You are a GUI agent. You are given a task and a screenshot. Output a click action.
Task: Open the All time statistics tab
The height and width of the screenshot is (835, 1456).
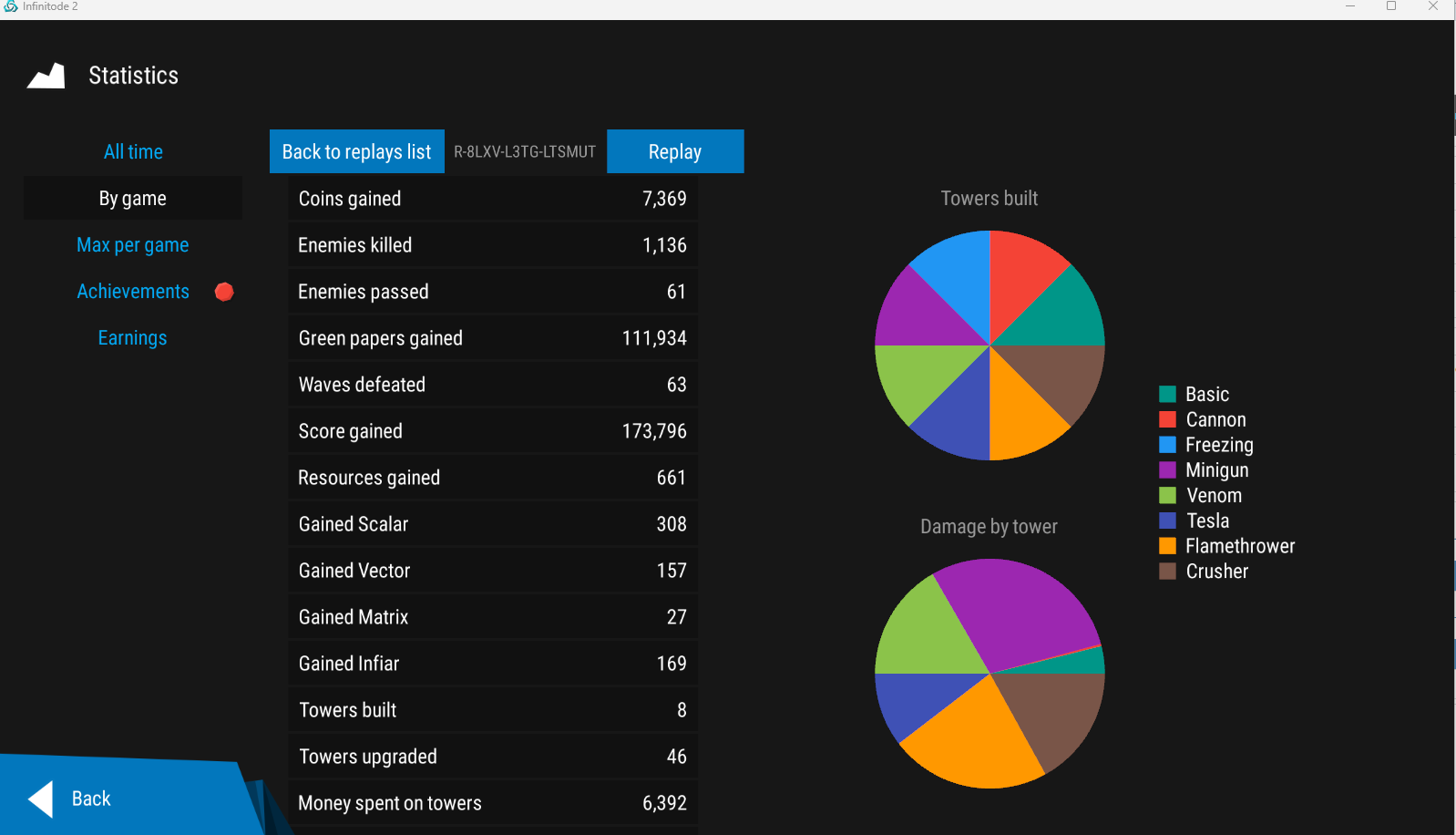point(133,152)
